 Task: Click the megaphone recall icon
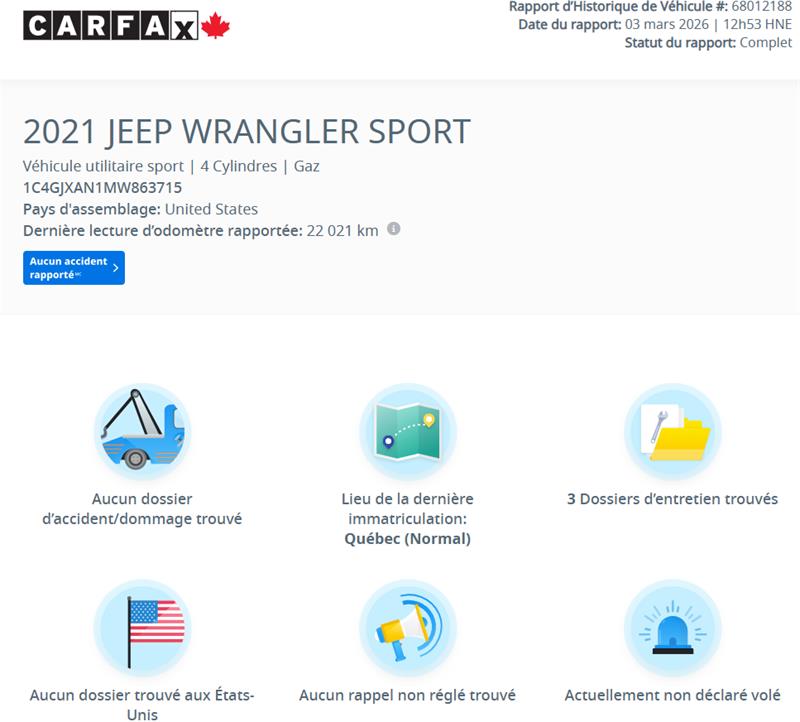[408, 628]
